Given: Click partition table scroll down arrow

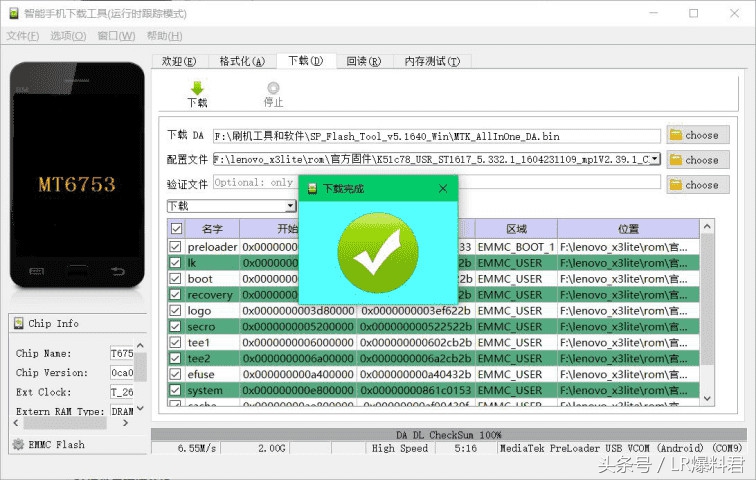Looking at the screenshot, I should (707, 399).
